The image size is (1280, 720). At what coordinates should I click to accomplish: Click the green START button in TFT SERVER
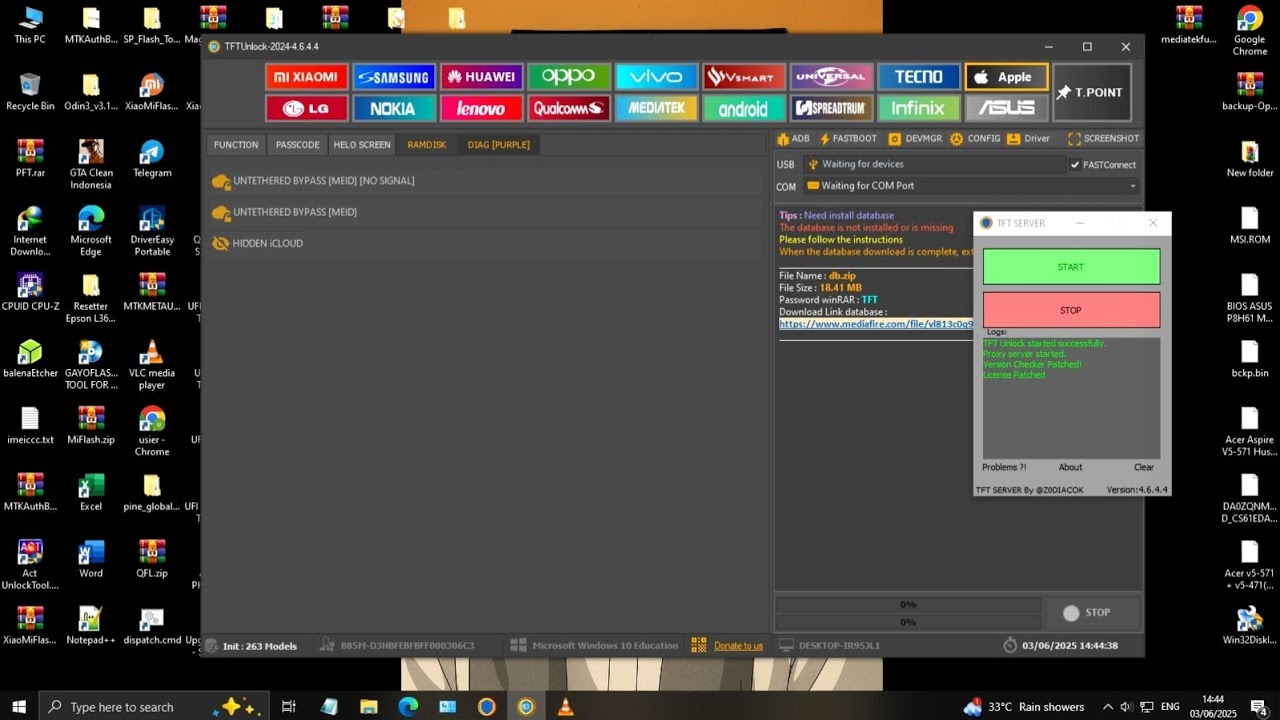click(1071, 267)
